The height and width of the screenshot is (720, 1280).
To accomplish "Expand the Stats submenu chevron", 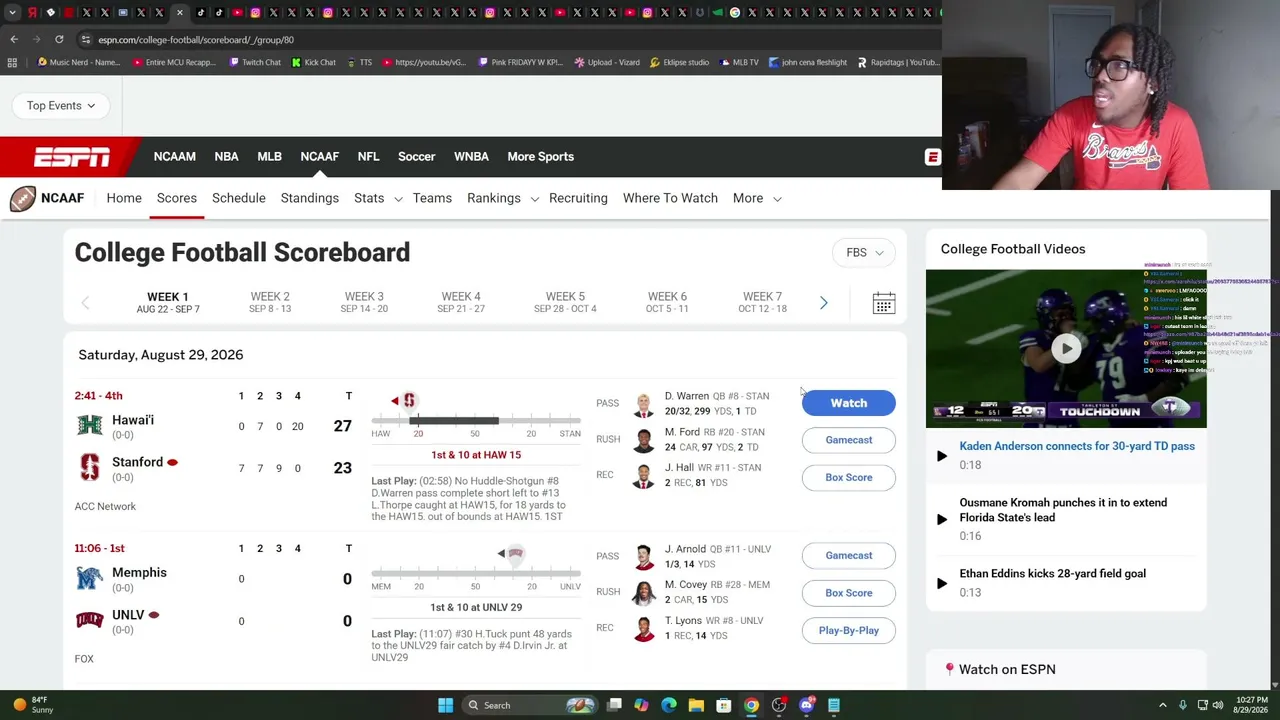I will (x=398, y=199).
